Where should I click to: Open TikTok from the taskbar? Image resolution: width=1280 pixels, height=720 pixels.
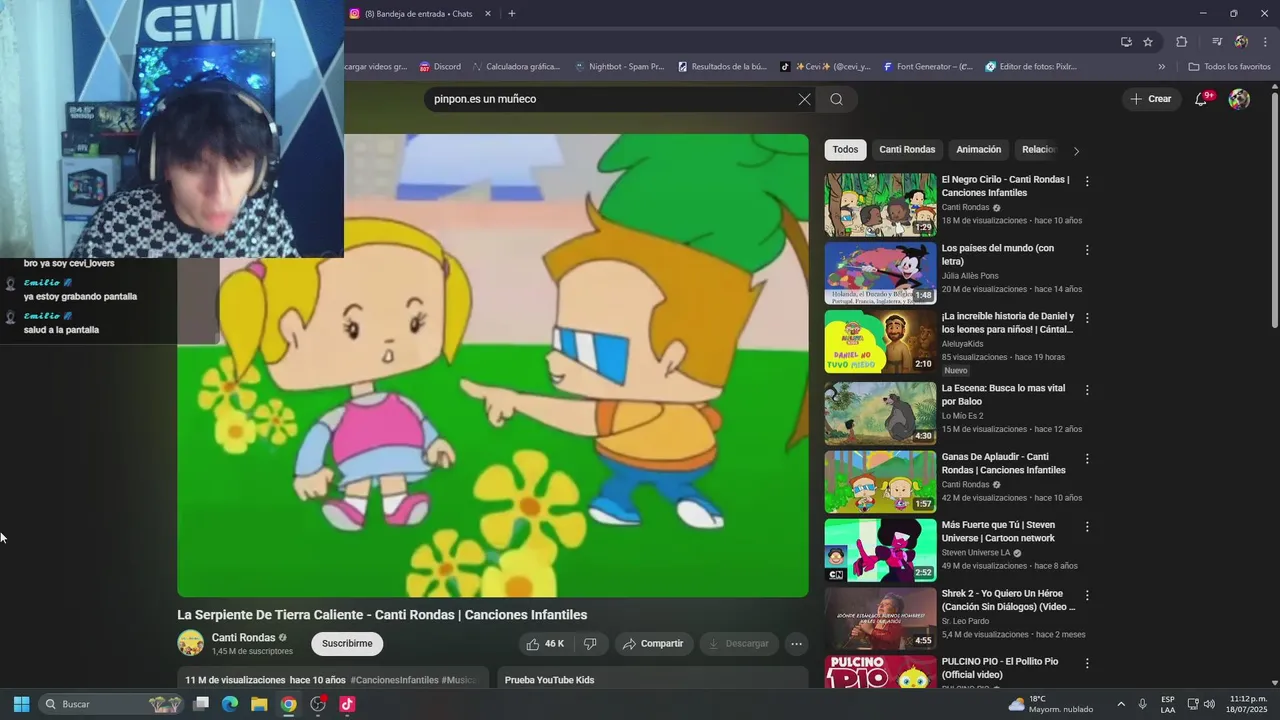tap(347, 704)
